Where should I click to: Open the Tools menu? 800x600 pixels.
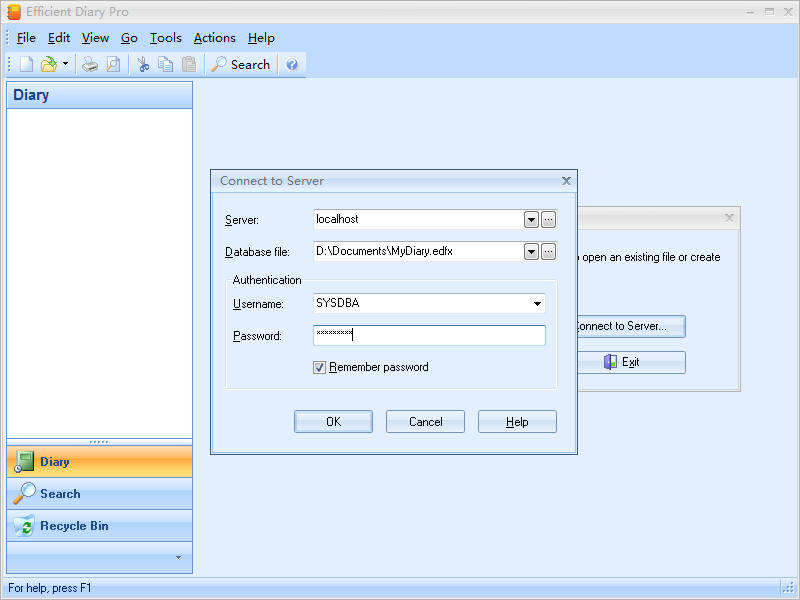(x=165, y=38)
